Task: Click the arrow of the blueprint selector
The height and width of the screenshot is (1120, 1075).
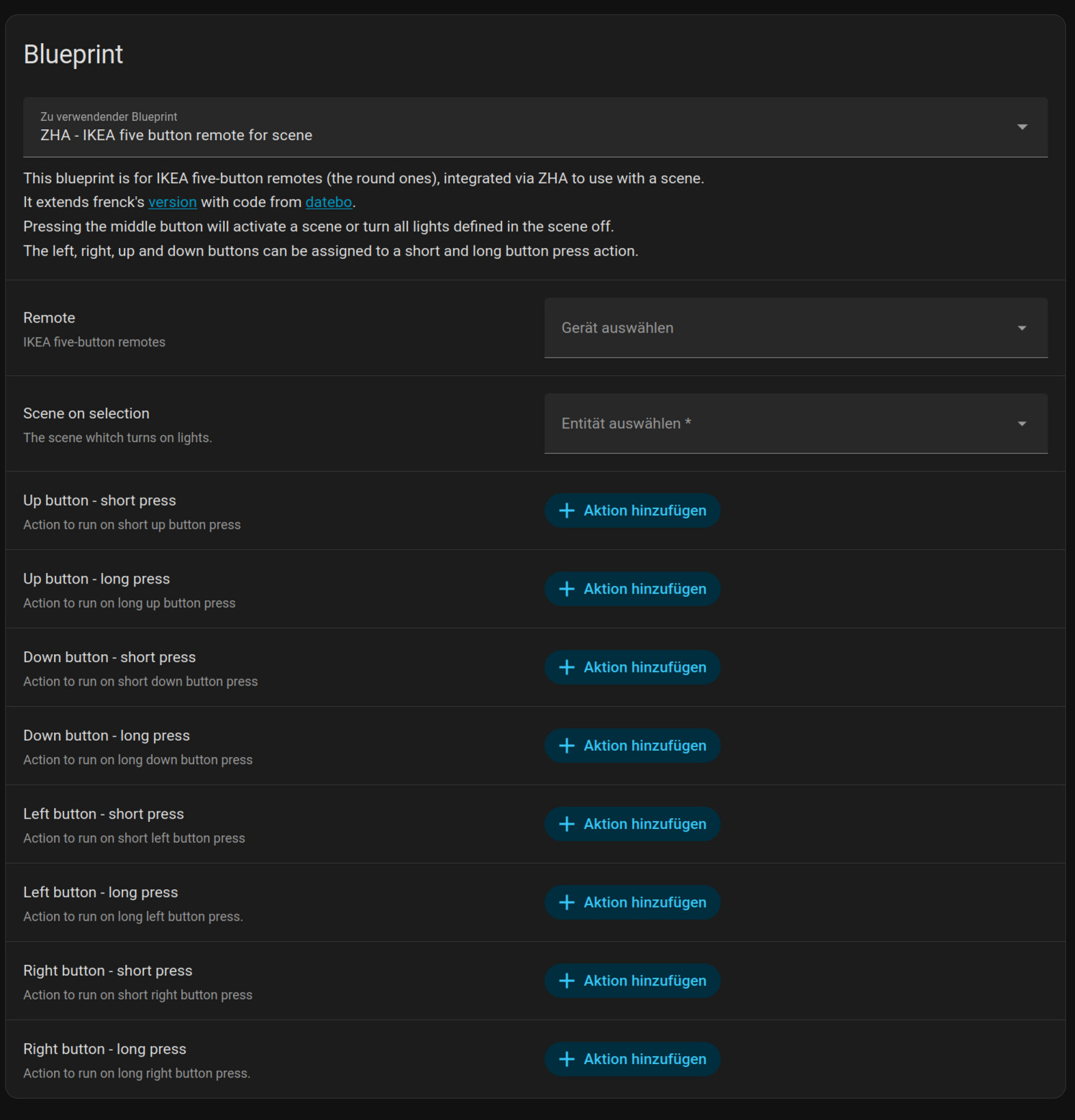Action: coord(1022,127)
